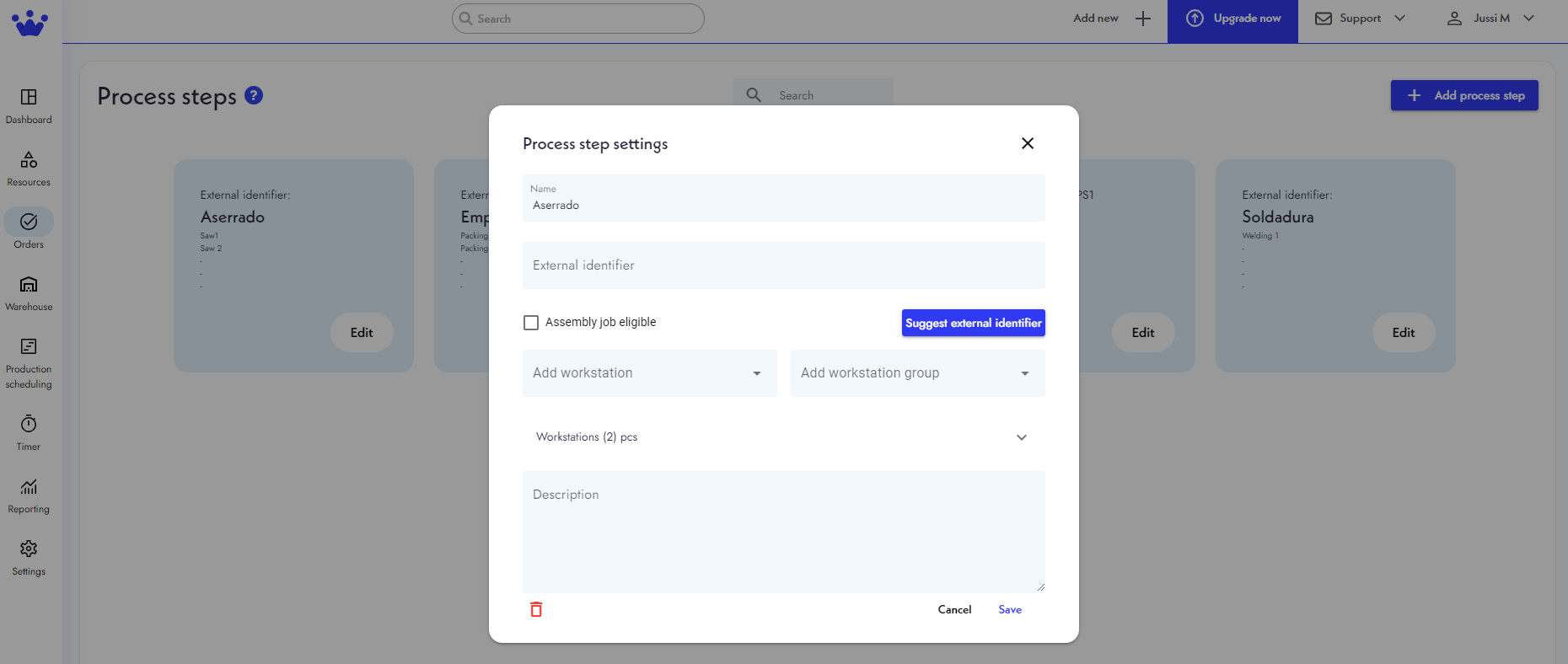Click Suggest external identifier button

[973, 323]
